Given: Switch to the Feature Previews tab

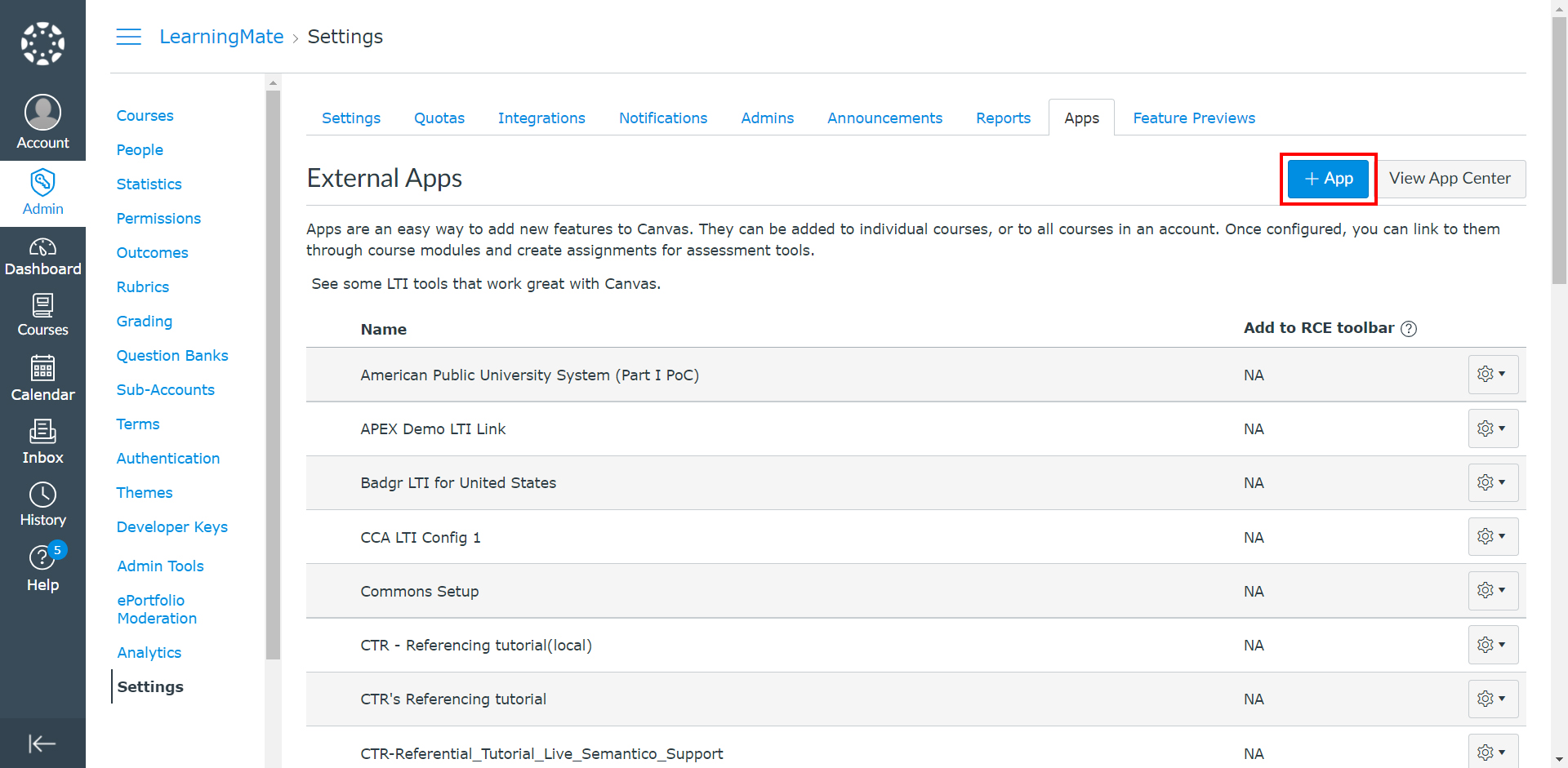Looking at the screenshot, I should (1194, 118).
